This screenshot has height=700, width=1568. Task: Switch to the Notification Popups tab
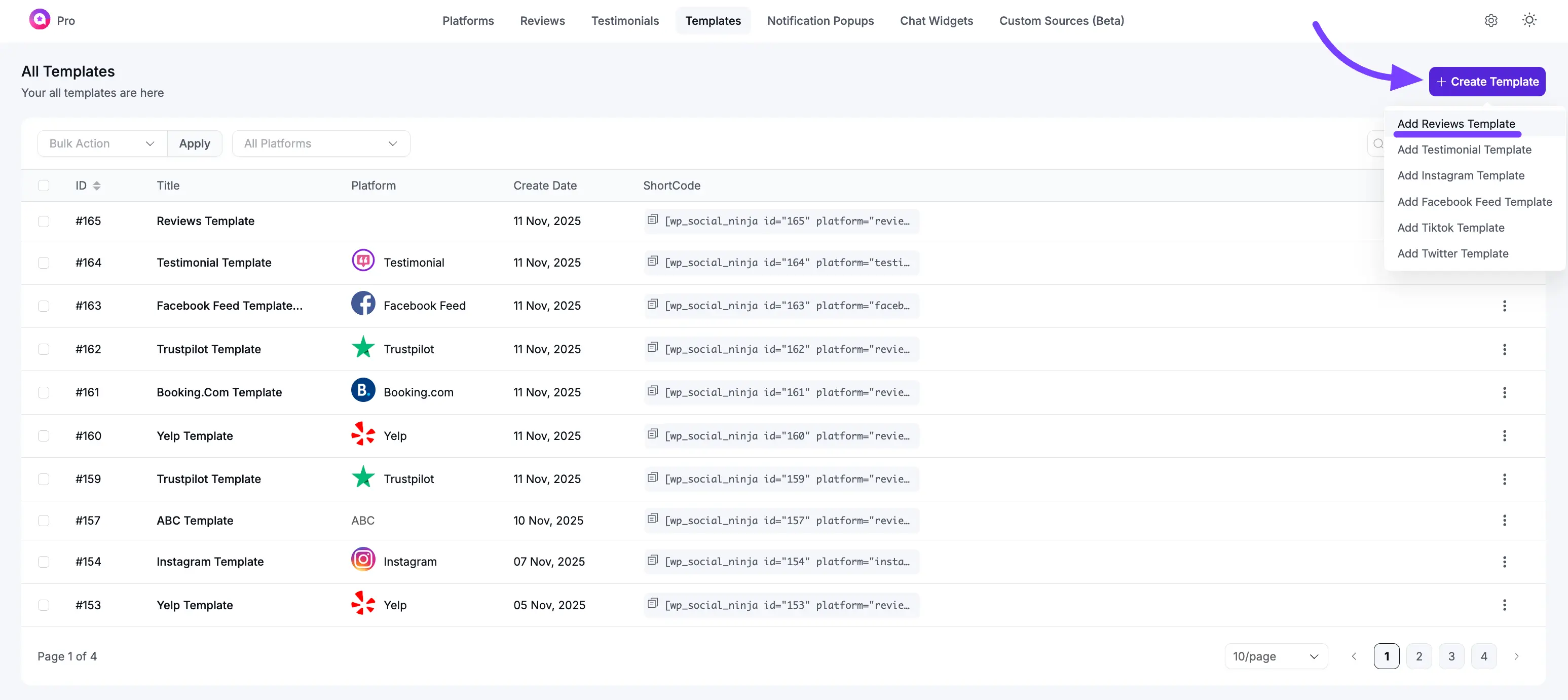point(820,21)
